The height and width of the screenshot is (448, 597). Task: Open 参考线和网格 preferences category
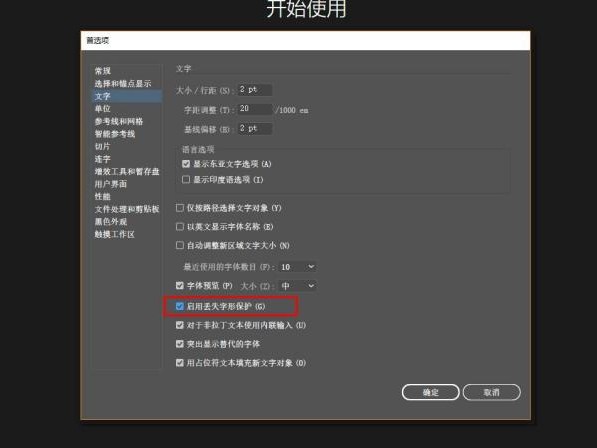pyautogui.click(x=119, y=121)
